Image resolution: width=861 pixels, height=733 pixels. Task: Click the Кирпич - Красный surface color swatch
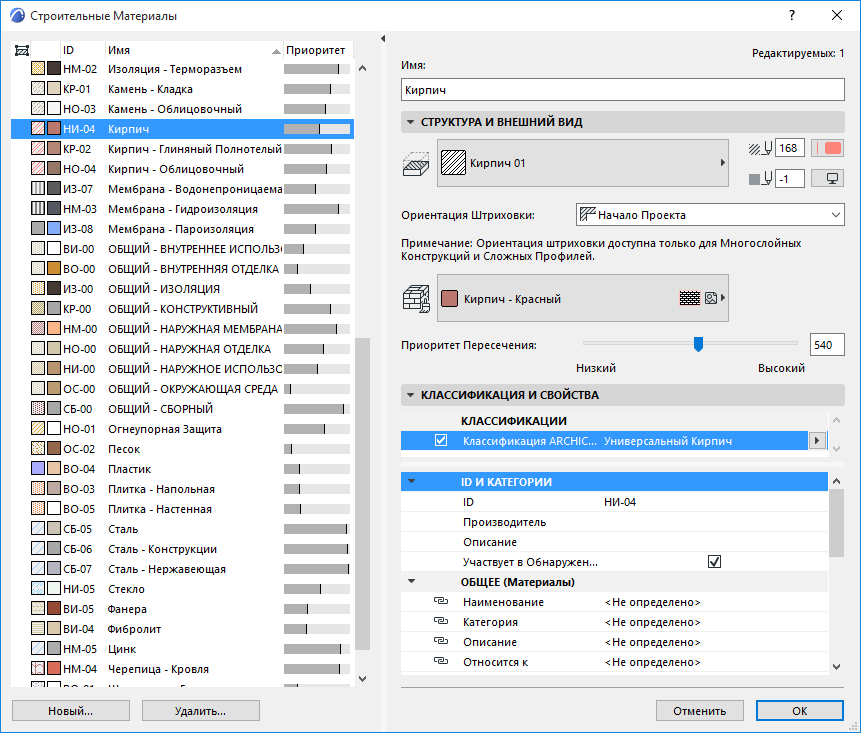(x=449, y=299)
